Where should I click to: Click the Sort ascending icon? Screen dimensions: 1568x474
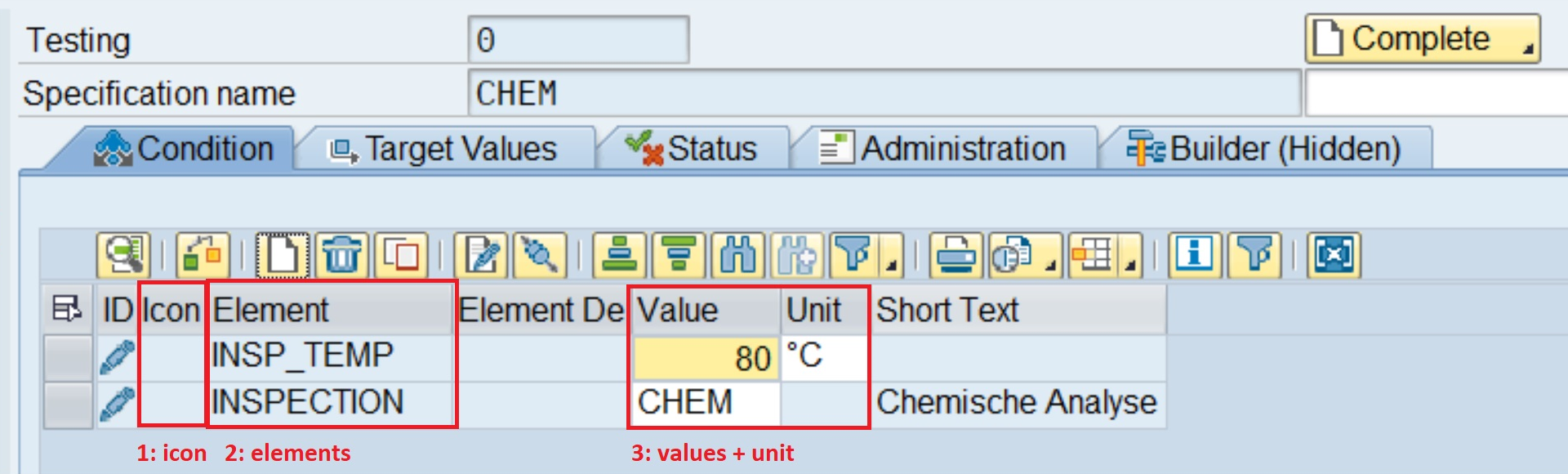[x=619, y=256]
